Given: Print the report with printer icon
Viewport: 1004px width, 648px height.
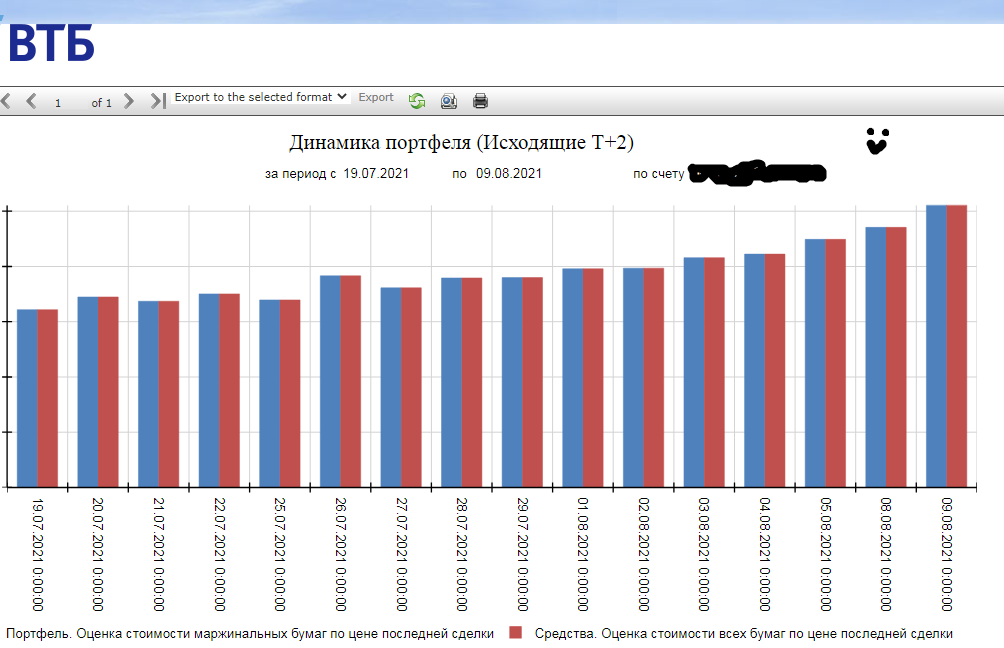Looking at the screenshot, I should click(x=480, y=101).
